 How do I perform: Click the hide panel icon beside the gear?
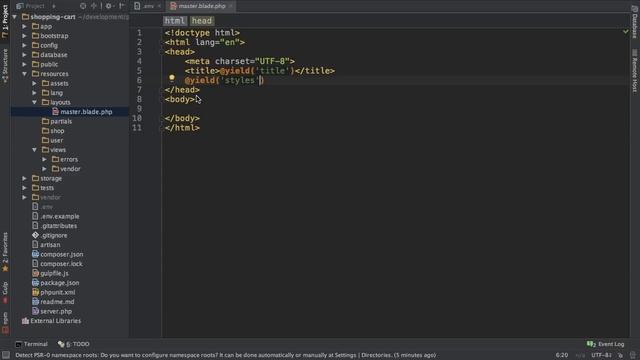(x=122, y=6)
